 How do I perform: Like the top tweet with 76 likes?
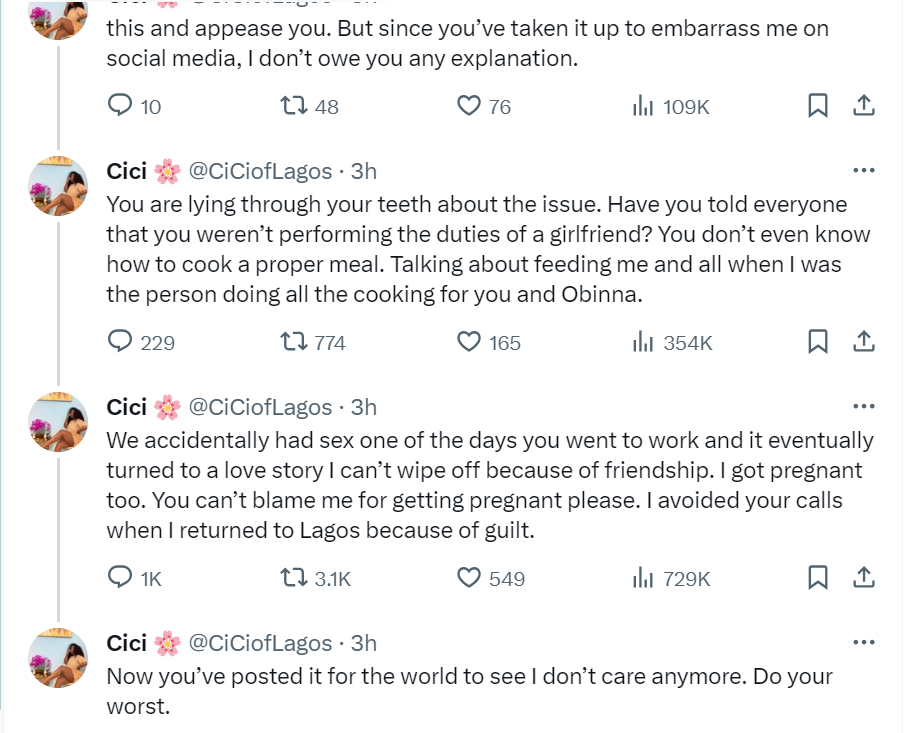tap(469, 106)
